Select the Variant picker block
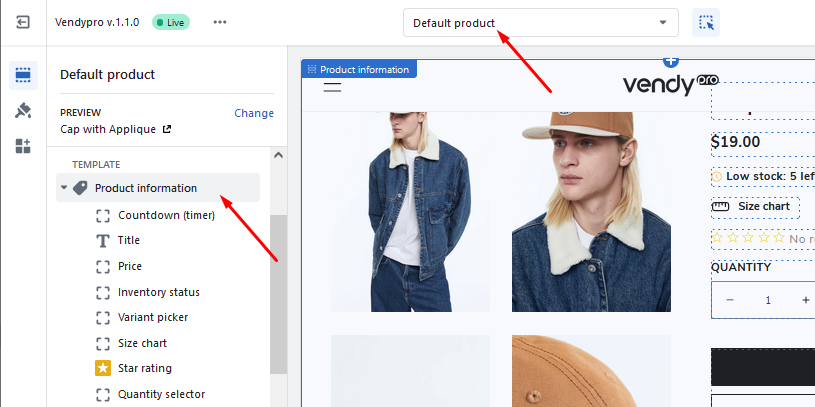 point(153,318)
